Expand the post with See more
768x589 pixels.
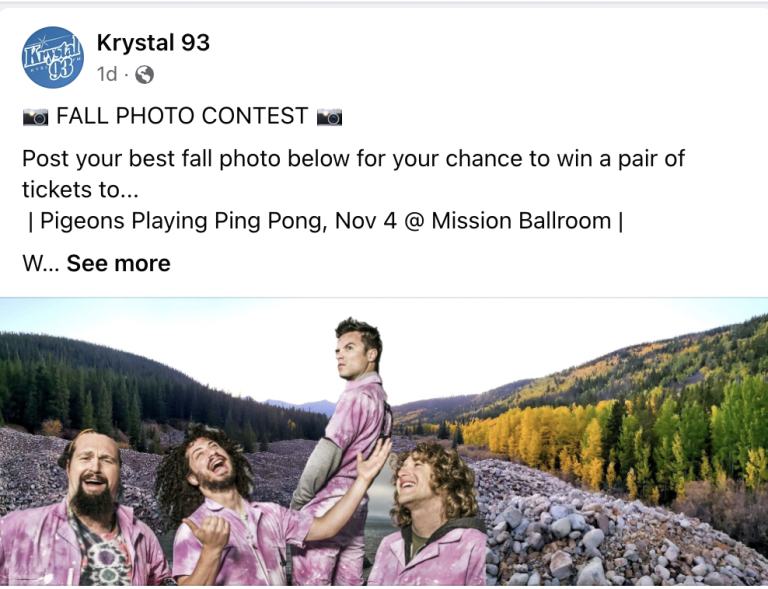tap(119, 263)
